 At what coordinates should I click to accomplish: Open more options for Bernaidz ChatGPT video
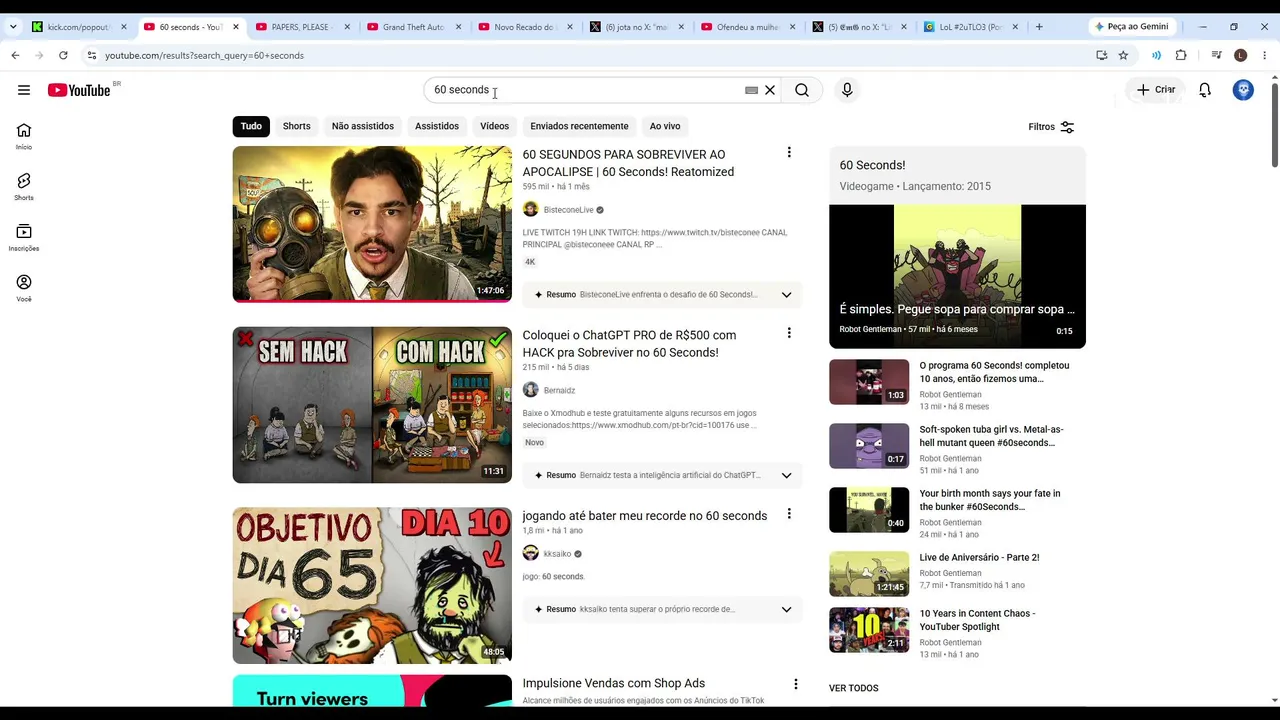(x=789, y=333)
